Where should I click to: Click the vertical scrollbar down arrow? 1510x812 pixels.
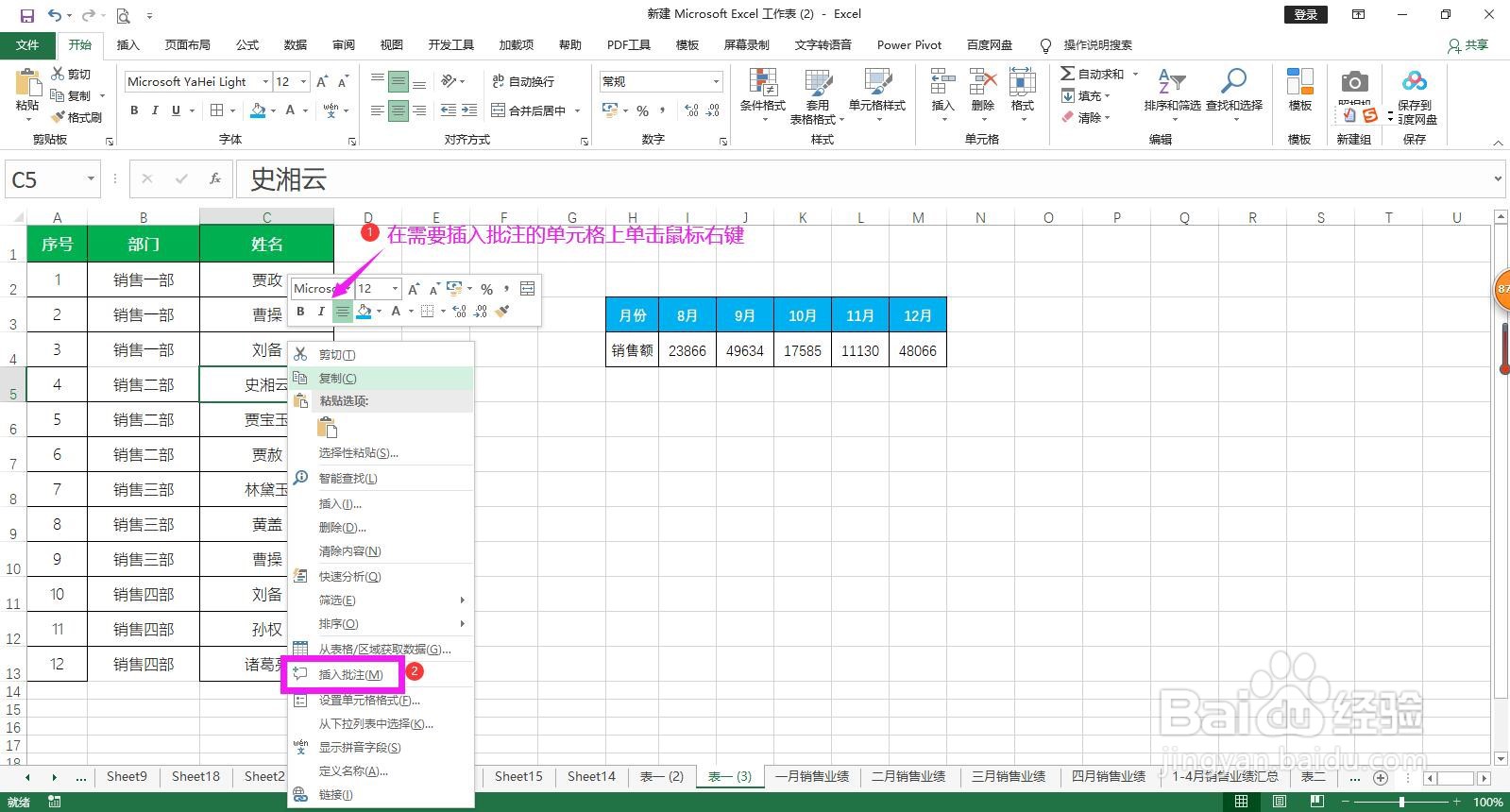pyautogui.click(x=1501, y=758)
